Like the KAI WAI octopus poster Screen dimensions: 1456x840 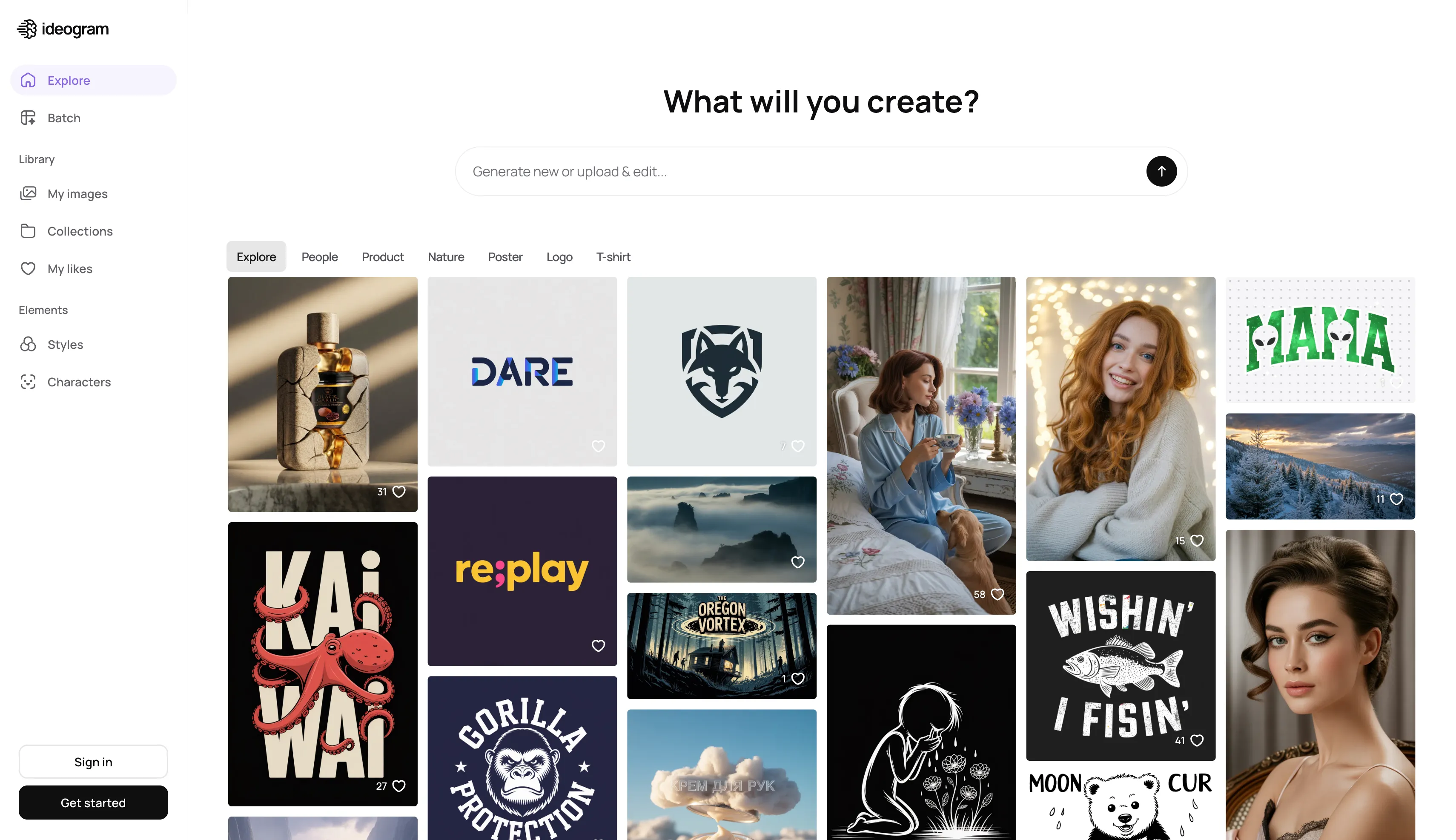point(398,786)
